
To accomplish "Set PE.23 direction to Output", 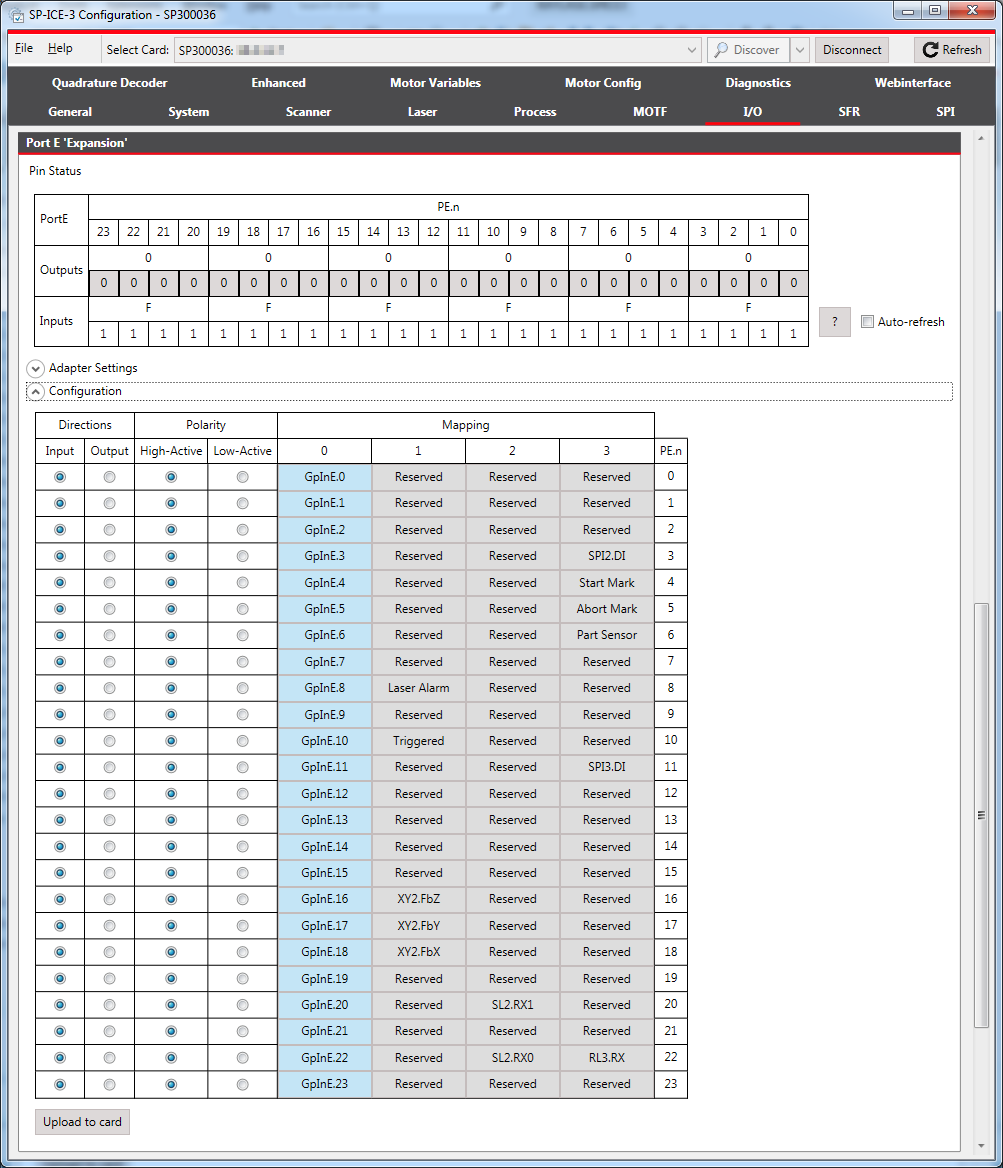I will [110, 1085].
